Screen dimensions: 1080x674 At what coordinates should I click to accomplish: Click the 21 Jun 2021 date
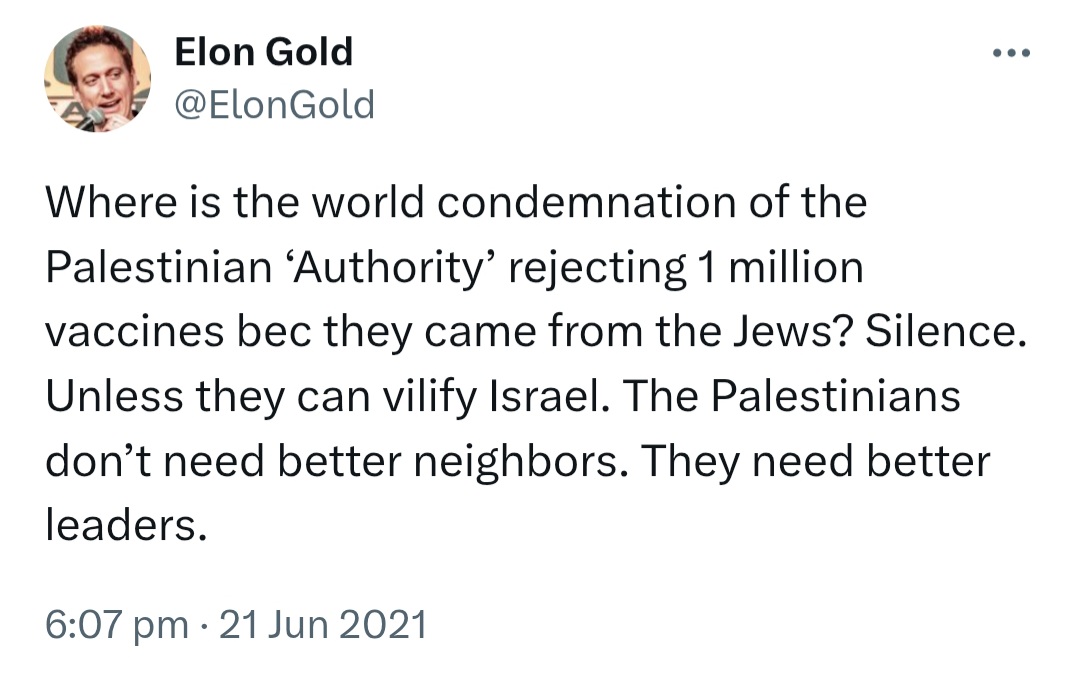tap(323, 625)
